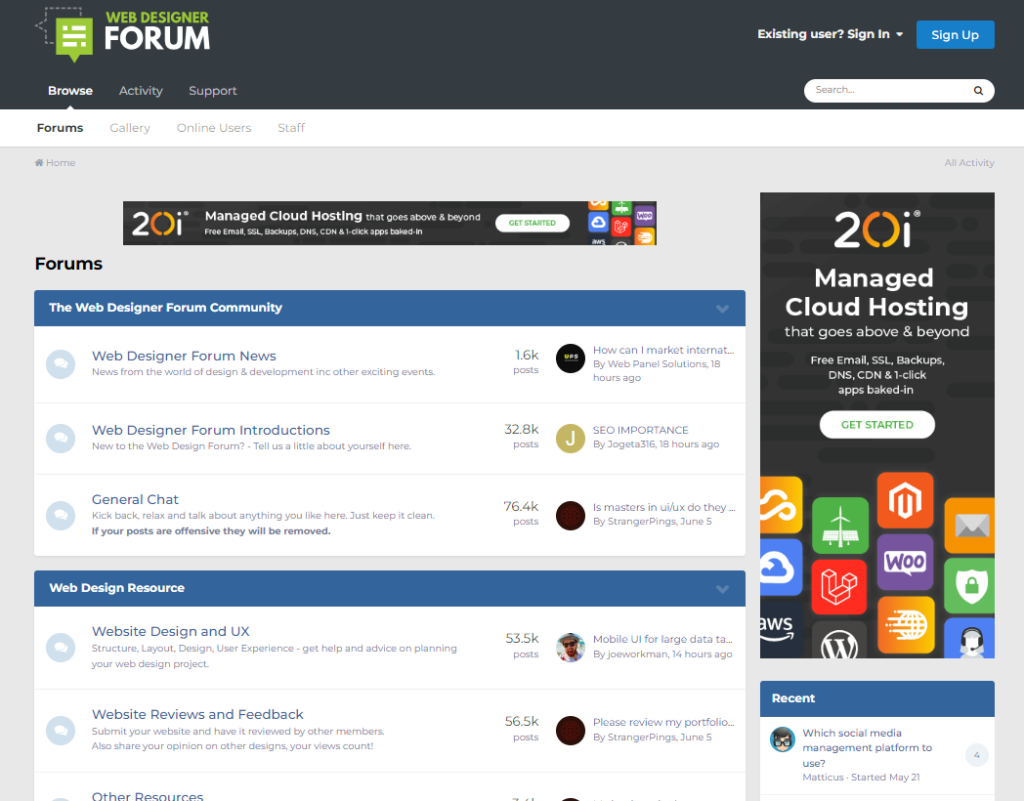Select the Online Users tab

(x=214, y=128)
